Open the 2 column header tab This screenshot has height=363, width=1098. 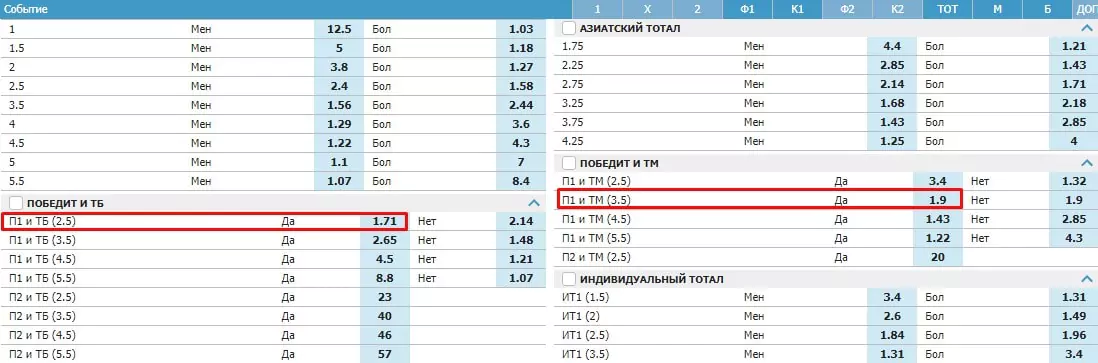click(697, 9)
